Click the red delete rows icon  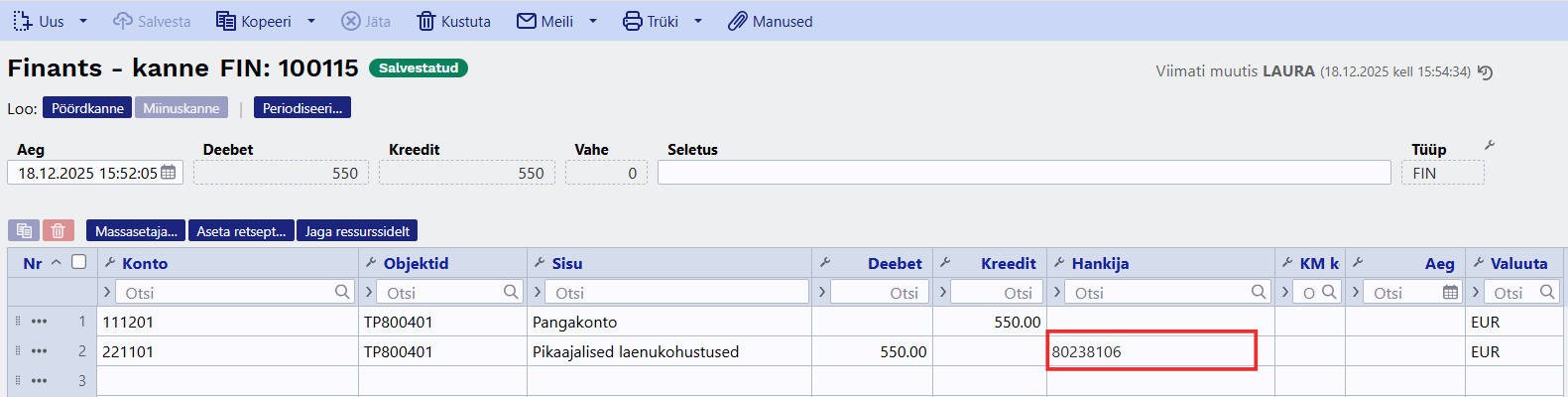click(59, 230)
